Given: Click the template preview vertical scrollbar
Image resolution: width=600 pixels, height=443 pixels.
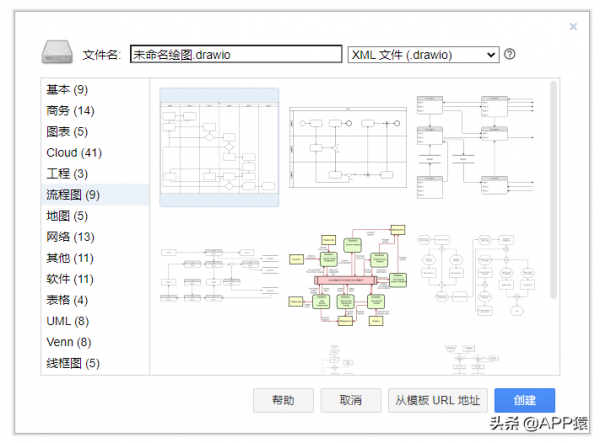Looking at the screenshot, I should coord(554,190).
